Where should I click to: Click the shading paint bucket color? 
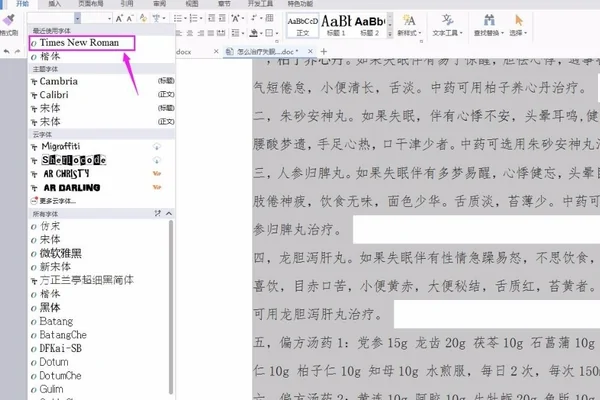[x=254, y=33]
